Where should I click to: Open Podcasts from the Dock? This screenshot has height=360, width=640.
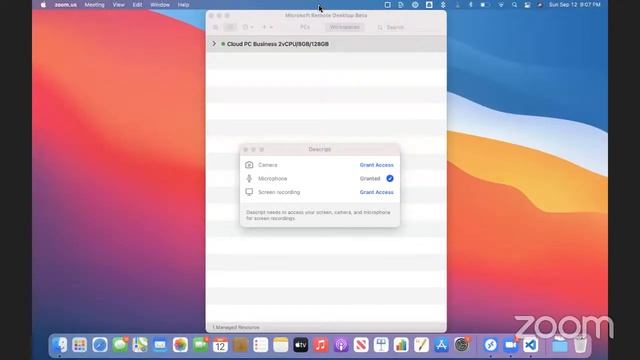(x=341, y=345)
